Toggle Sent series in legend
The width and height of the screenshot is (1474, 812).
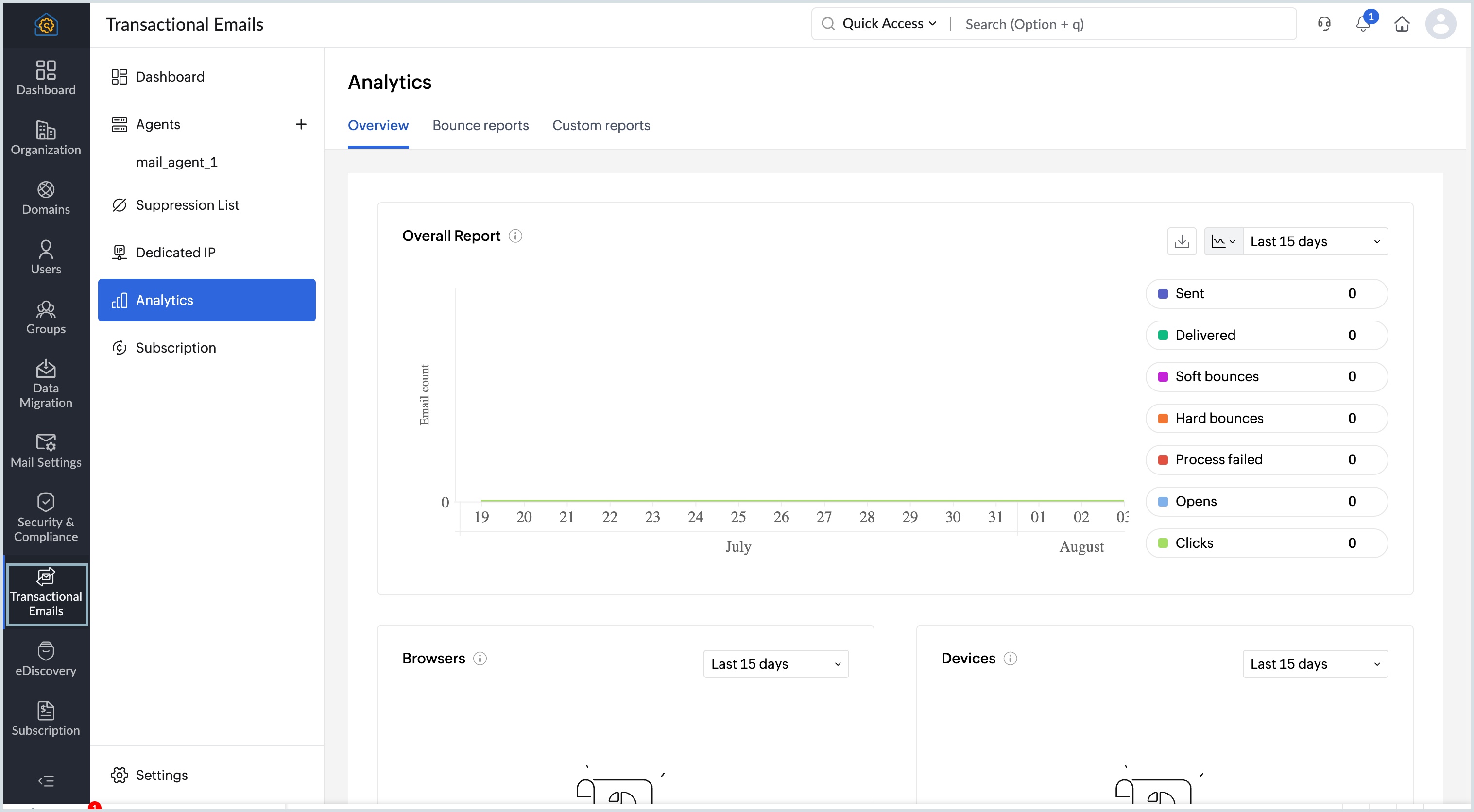(1267, 293)
